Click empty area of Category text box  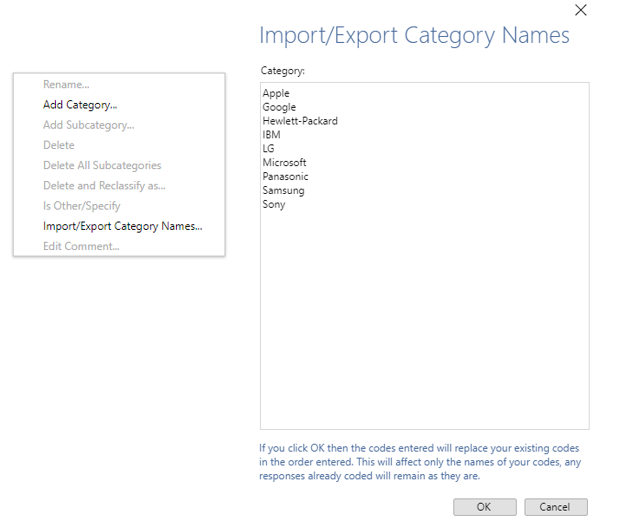(425, 319)
